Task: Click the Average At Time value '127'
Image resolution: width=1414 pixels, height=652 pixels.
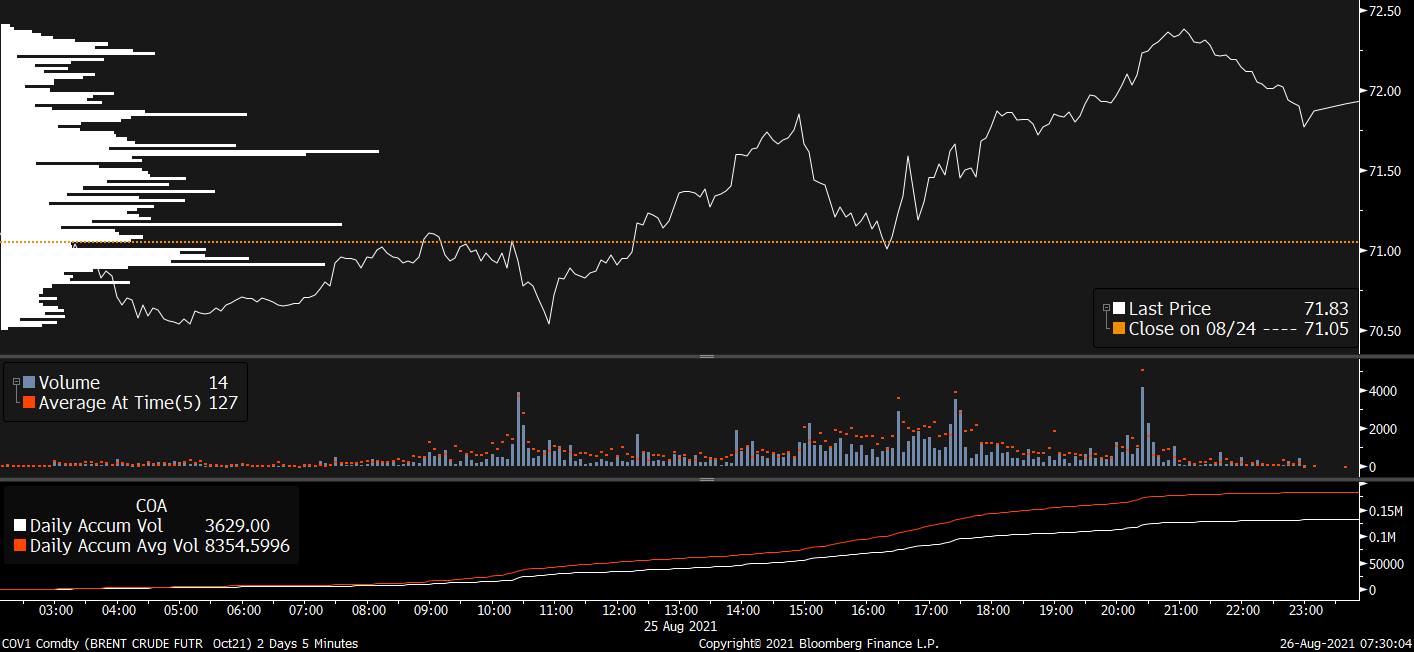Action: coord(222,403)
